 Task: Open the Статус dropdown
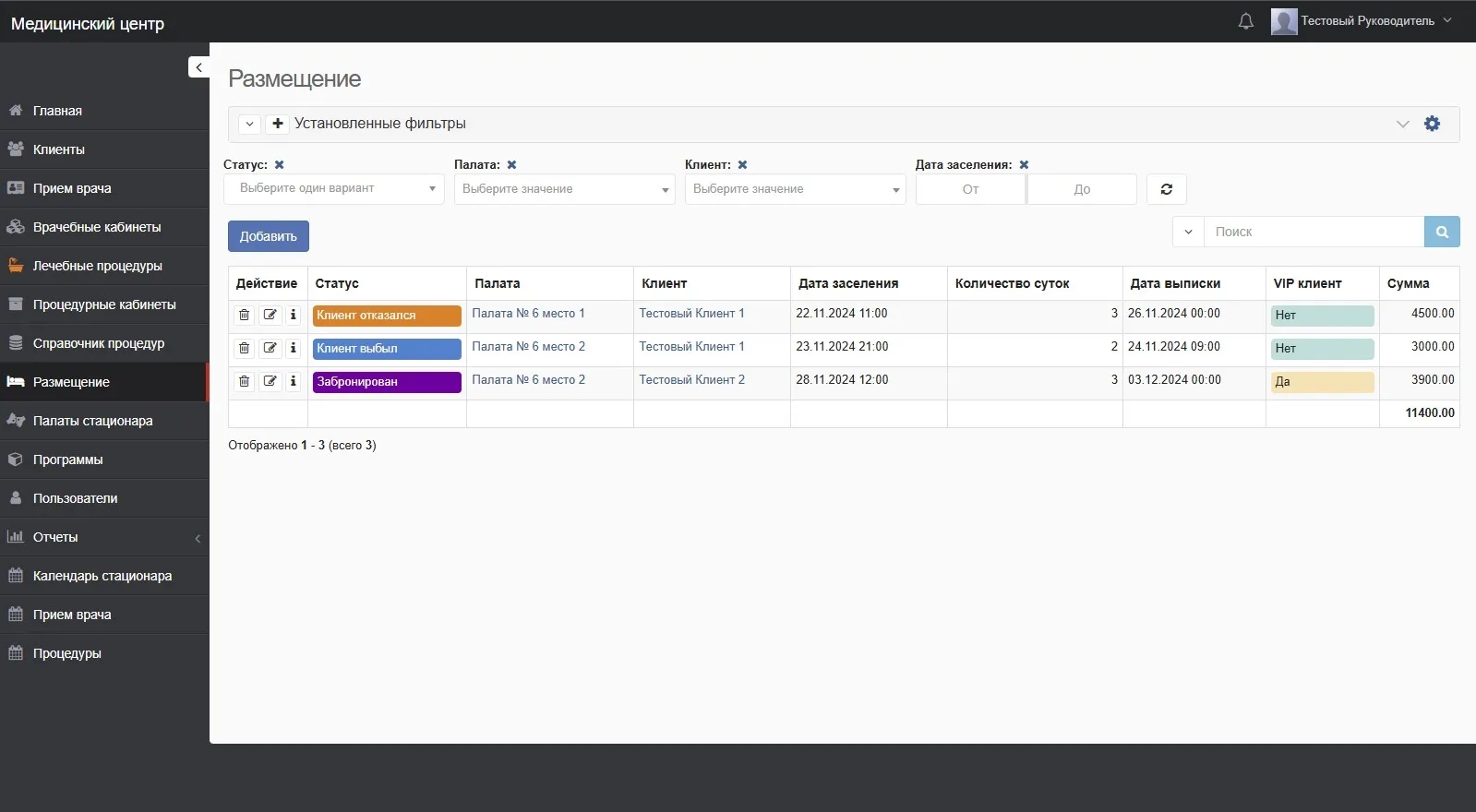pos(333,189)
